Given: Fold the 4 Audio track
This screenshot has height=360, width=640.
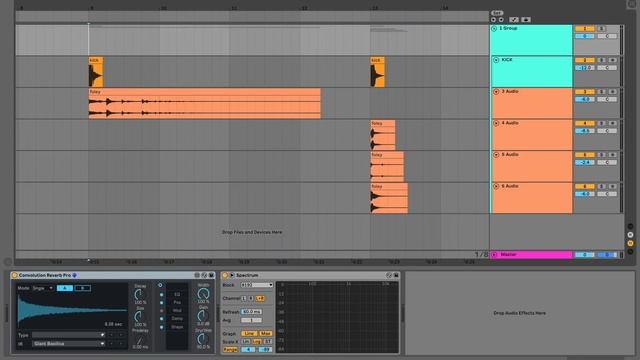Looking at the screenshot, I should [496, 123].
